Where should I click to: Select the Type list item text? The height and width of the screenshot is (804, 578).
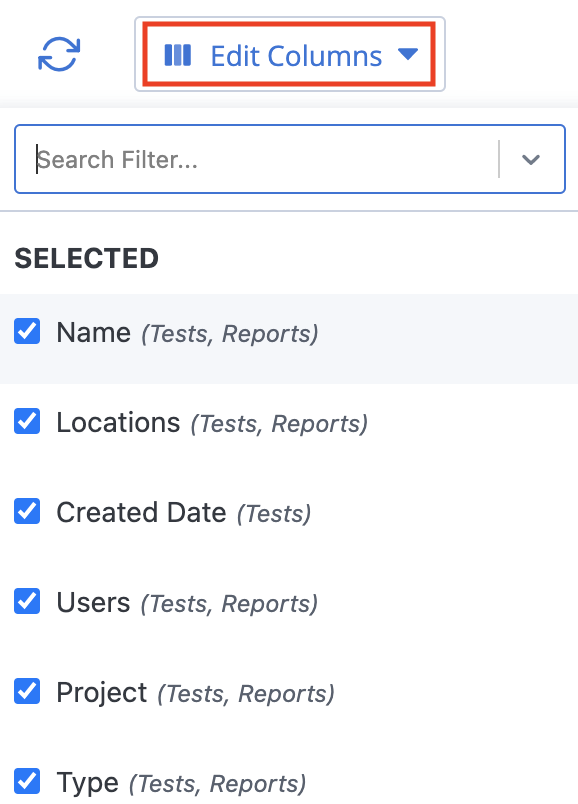(x=88, y=783)
